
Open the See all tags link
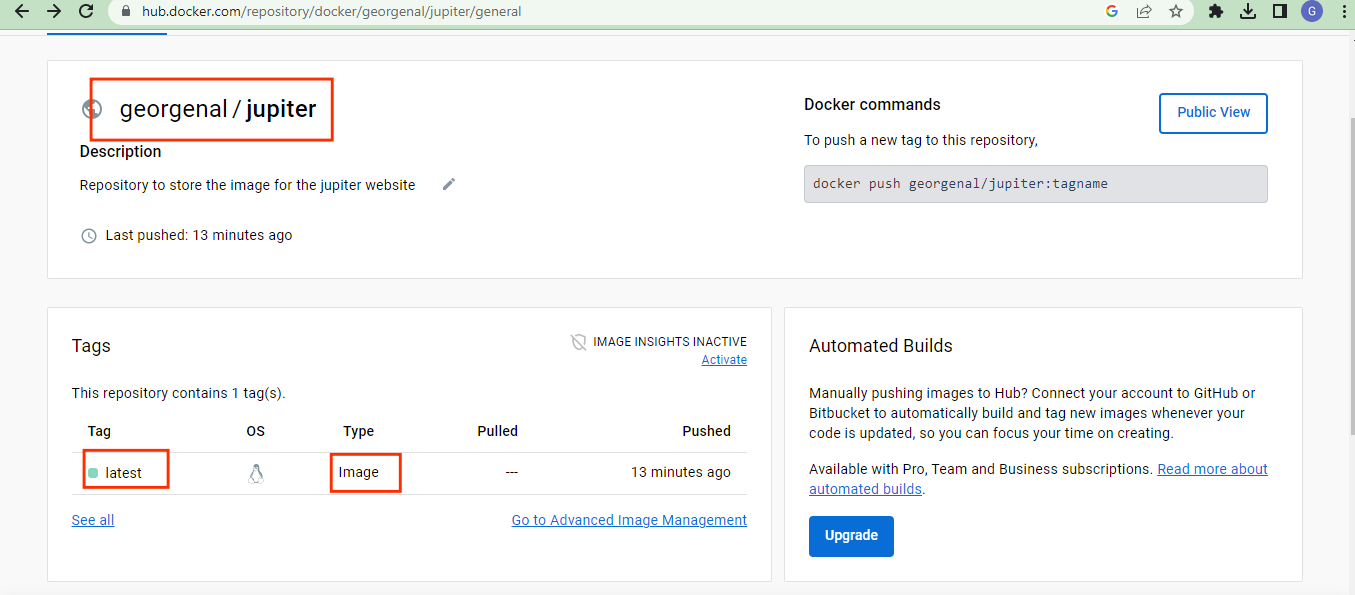click(93, 520)
